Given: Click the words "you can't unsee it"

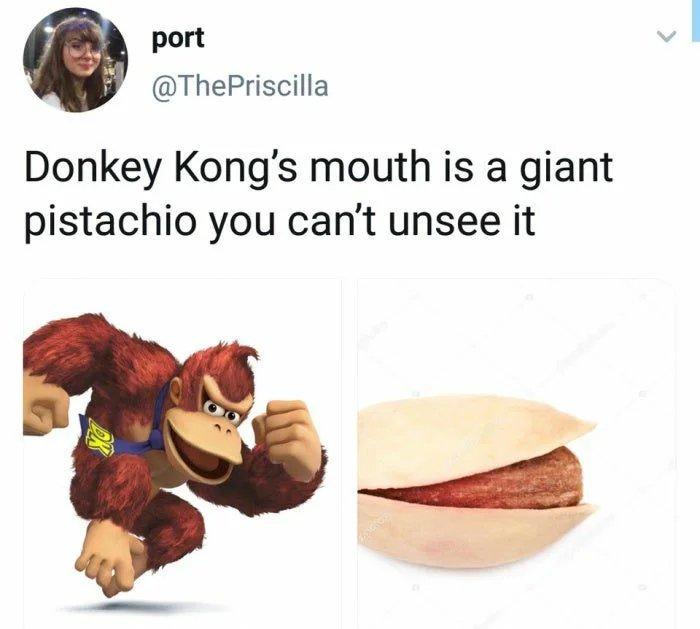Looking at the screenshot, I should [372, 221].
